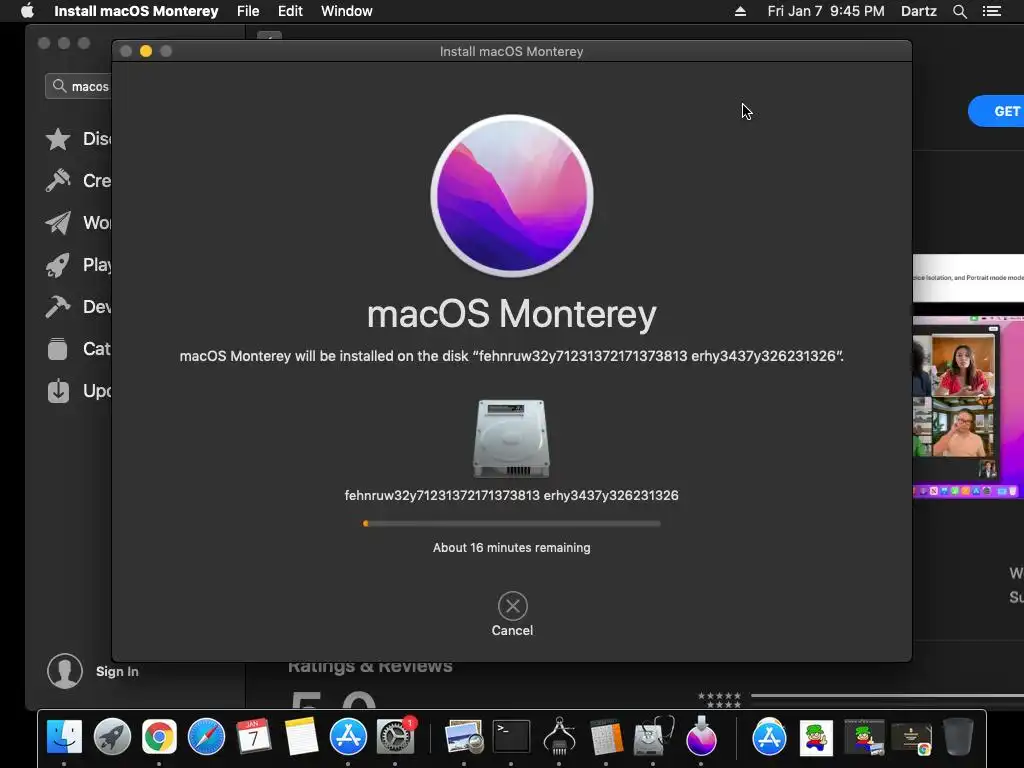Open Notification Center list icon

(992, 11)
